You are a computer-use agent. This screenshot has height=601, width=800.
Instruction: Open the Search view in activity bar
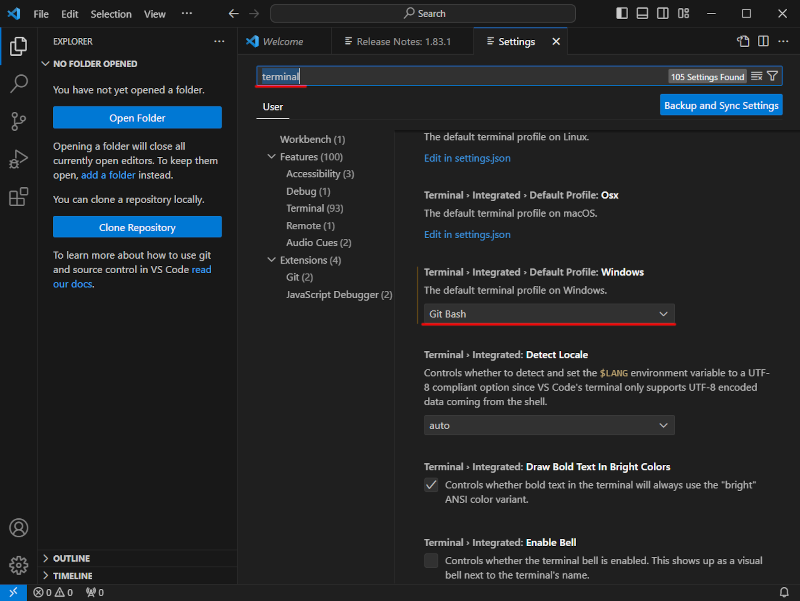point(18,84)
